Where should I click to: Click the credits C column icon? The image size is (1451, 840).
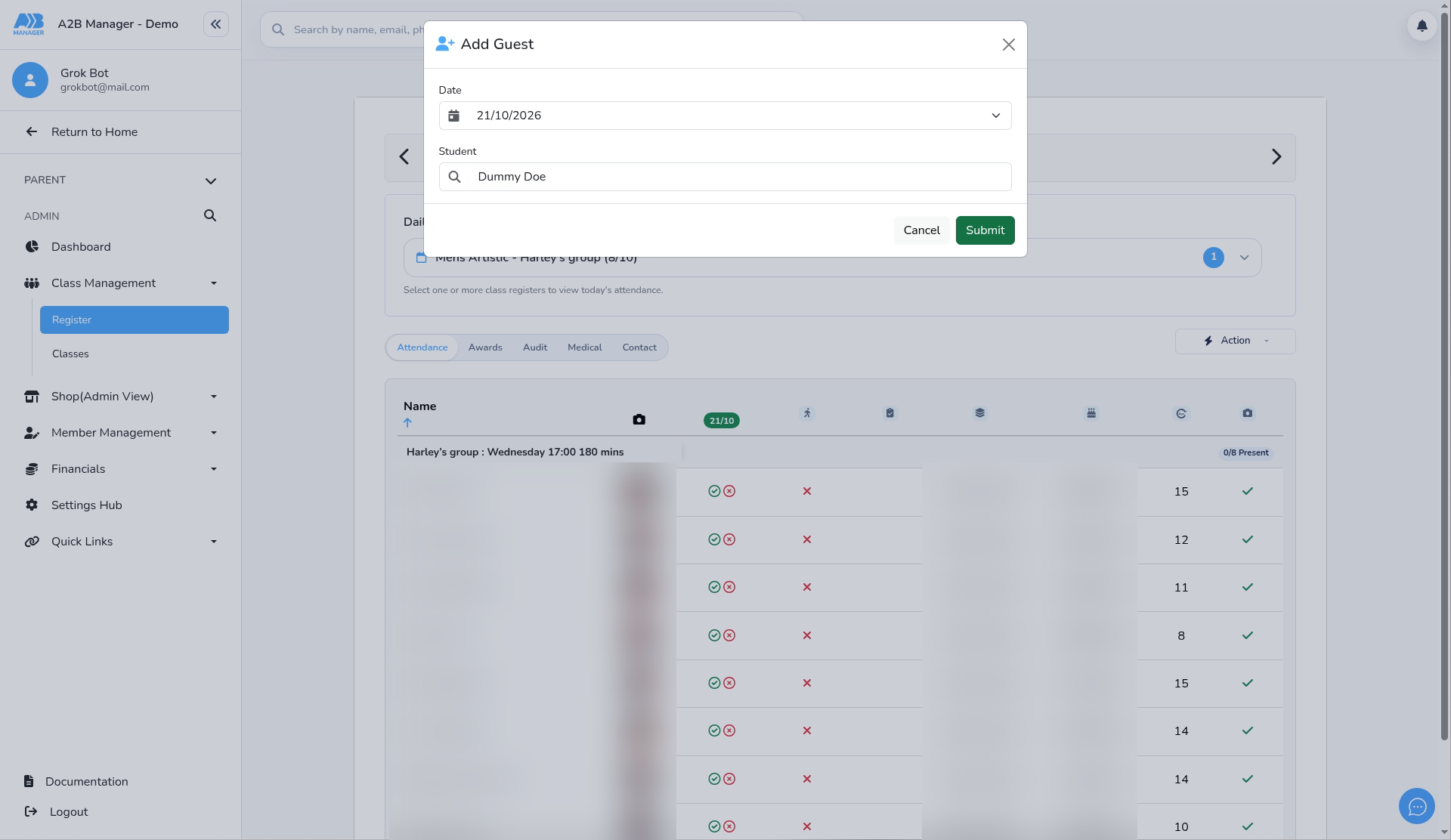(x=1181, y=413)
